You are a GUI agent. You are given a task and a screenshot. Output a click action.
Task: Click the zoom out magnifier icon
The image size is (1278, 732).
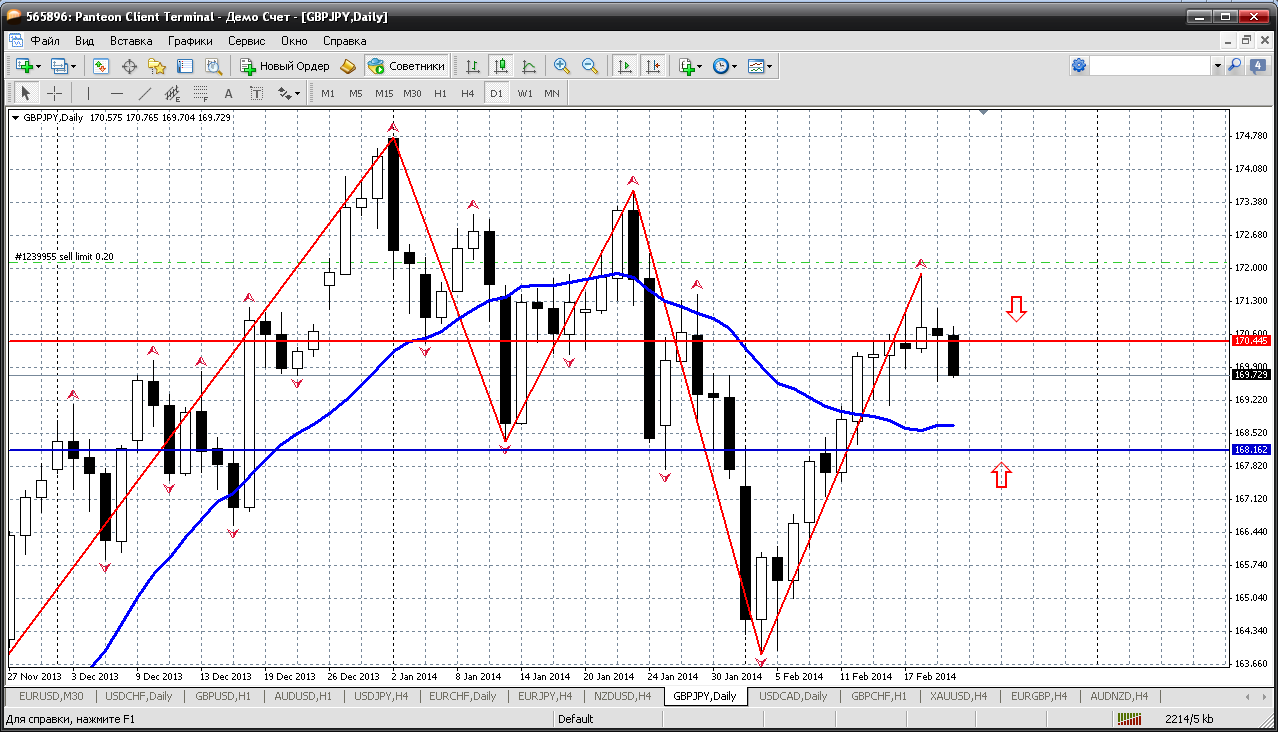pos(590,66)
